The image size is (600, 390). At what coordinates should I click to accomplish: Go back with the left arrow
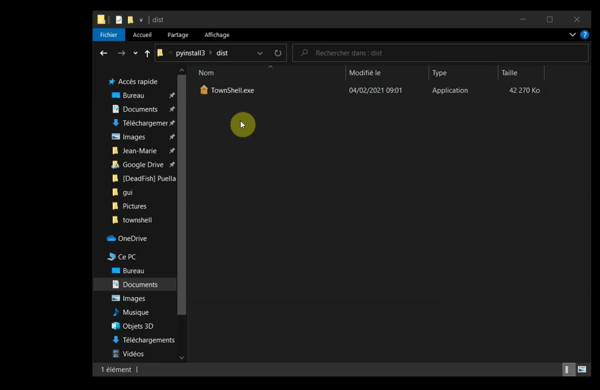pyautogui.click(x=103, y=53)
